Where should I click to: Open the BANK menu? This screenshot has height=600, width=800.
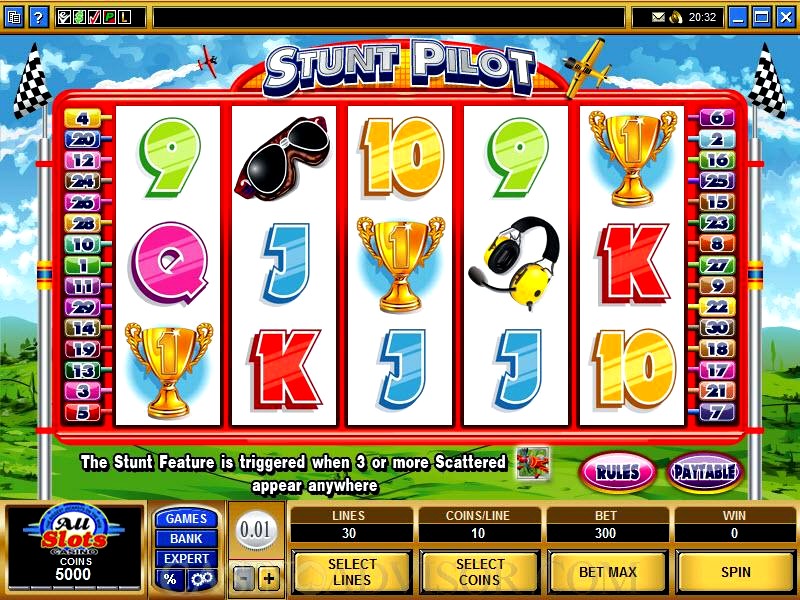coord(186,539)
